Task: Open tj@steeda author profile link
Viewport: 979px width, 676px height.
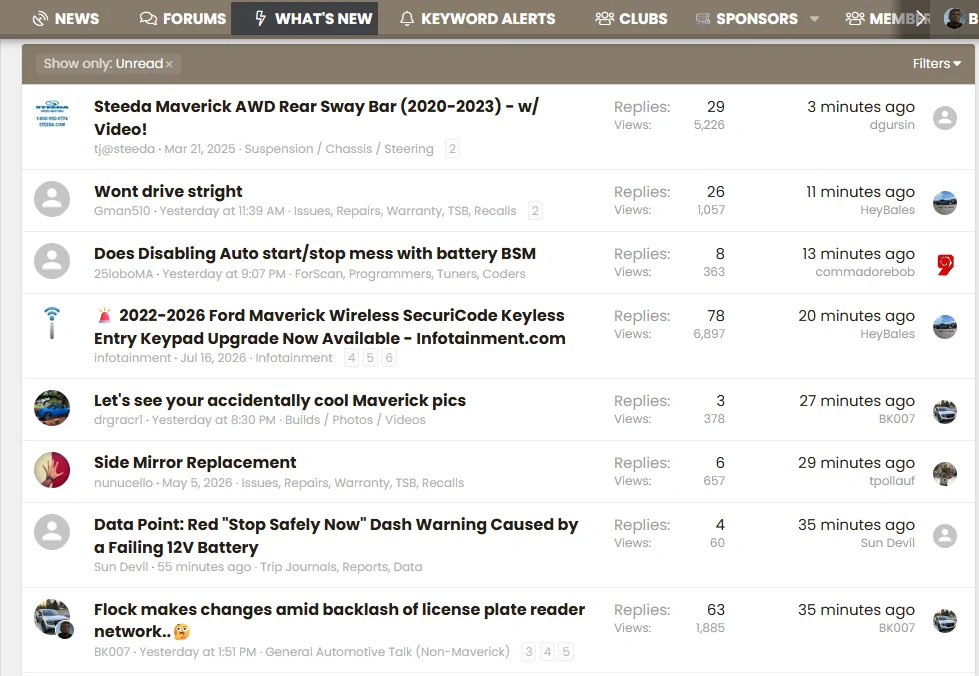Action: [x=124, y=149]
